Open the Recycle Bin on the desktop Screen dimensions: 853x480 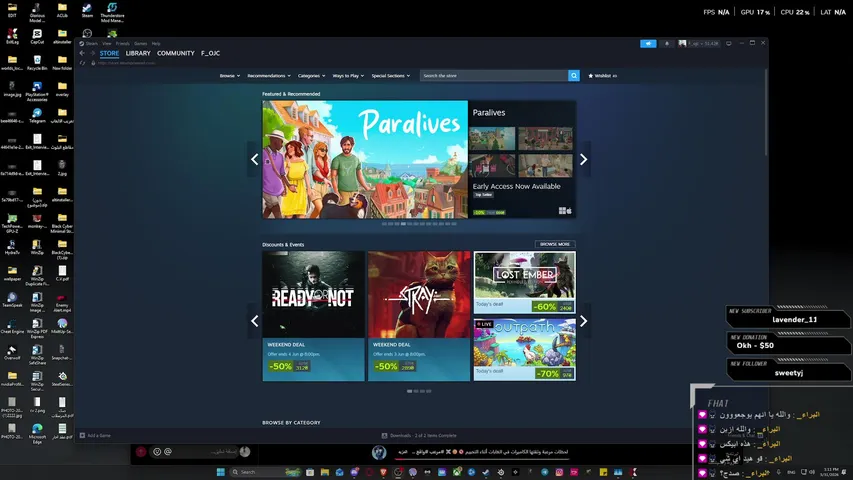pos(37,63)
